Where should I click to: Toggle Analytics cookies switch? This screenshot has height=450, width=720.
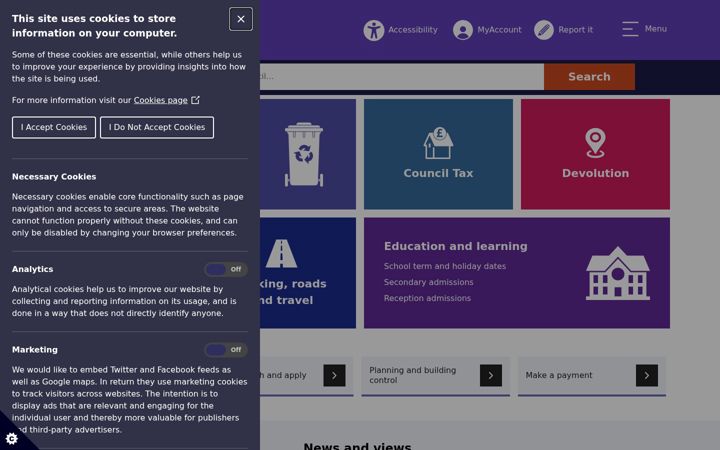(x=225, y=270)
